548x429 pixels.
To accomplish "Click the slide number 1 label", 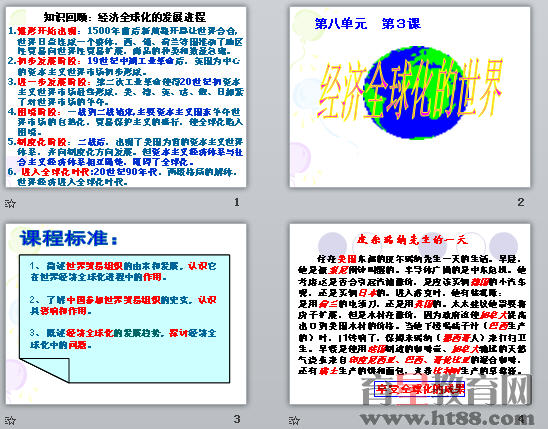I will coord(237,202).
